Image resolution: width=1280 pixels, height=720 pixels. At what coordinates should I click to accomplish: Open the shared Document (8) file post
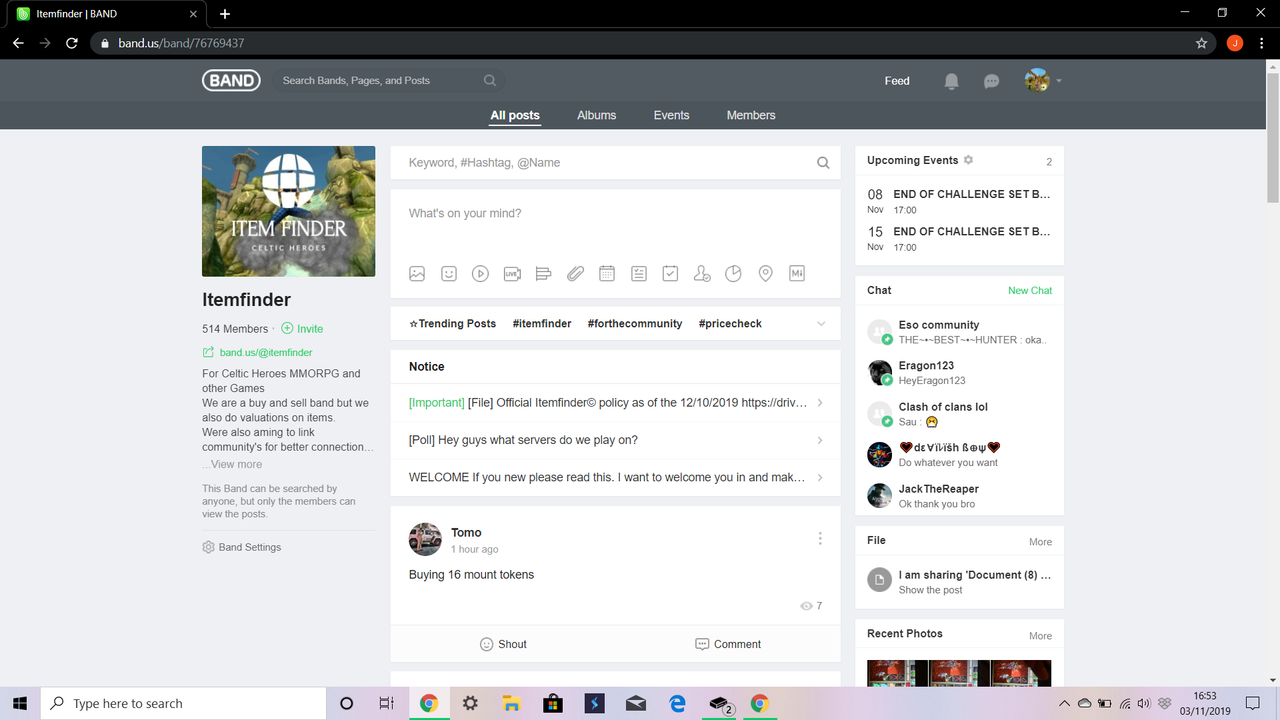(959, 582)
